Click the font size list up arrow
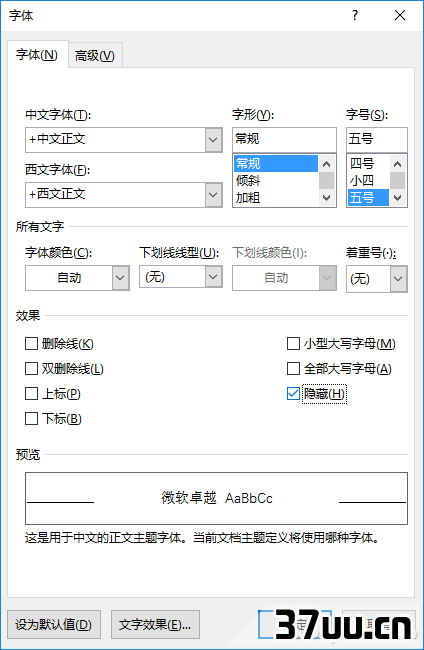The width and height of the screenshot is (424, 650). coord(397,164)
